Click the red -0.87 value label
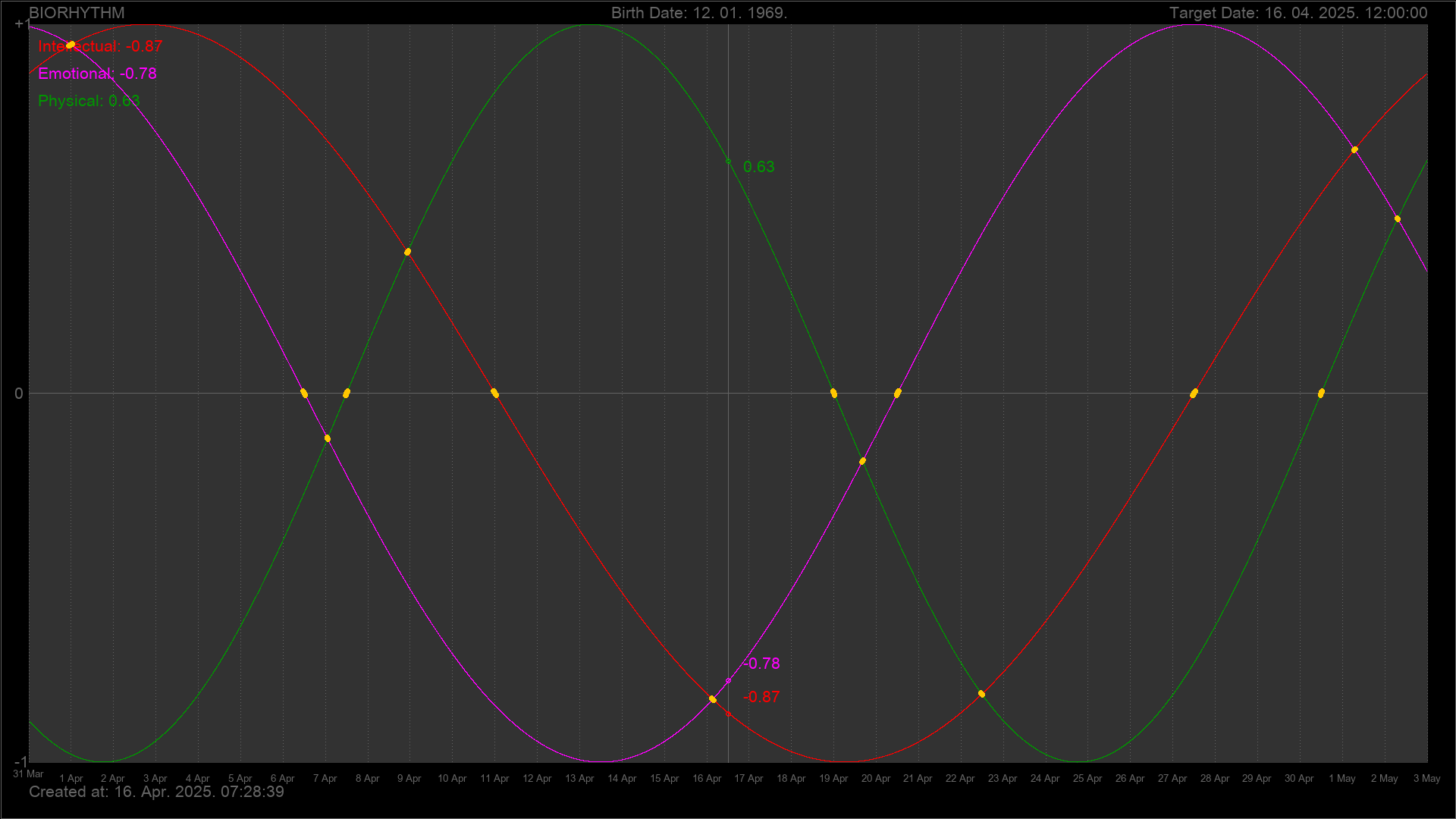Viewport: 1456px width, 819px height. 761,697
